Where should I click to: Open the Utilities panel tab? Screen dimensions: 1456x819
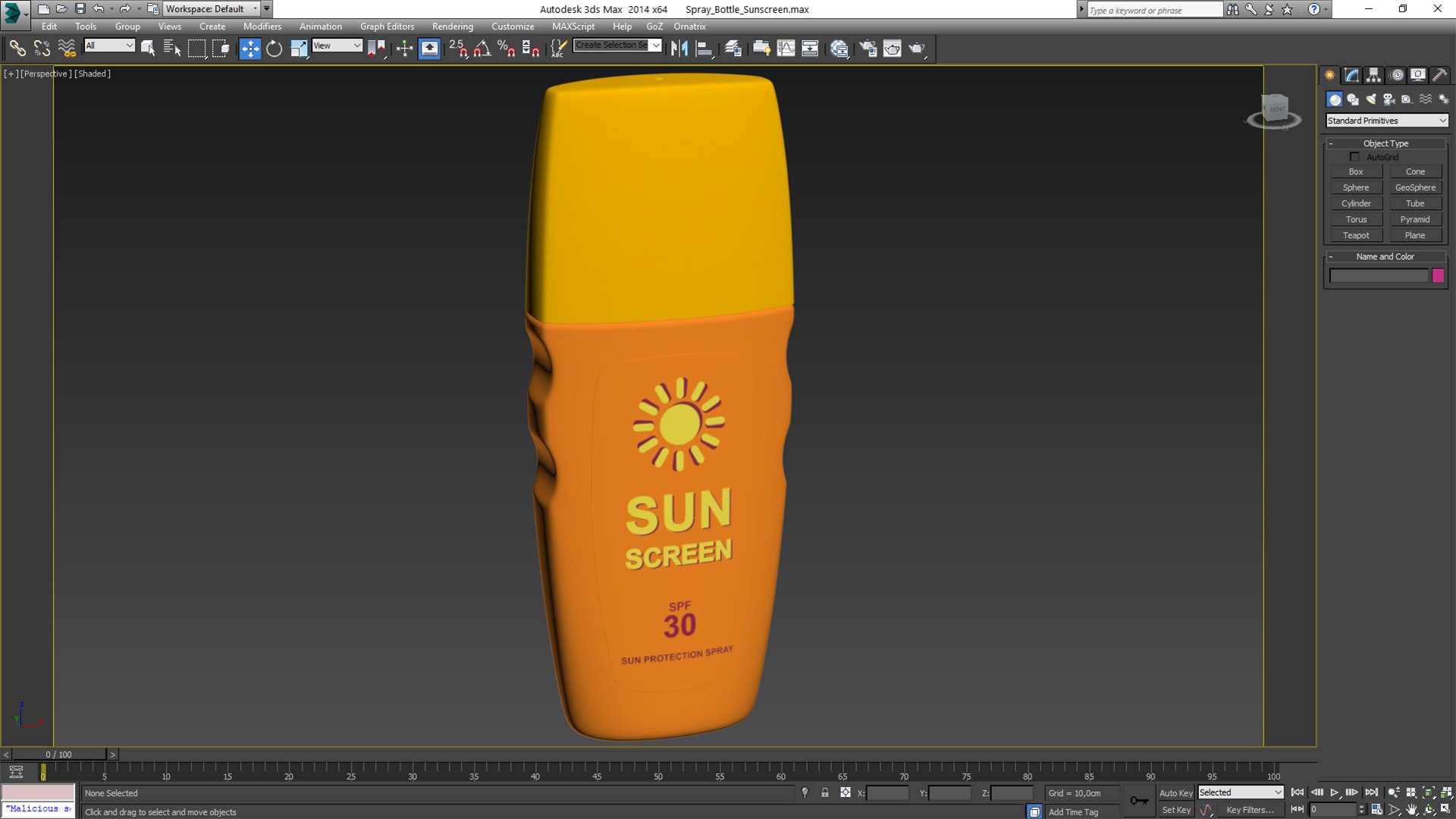tap(1439, 75)
